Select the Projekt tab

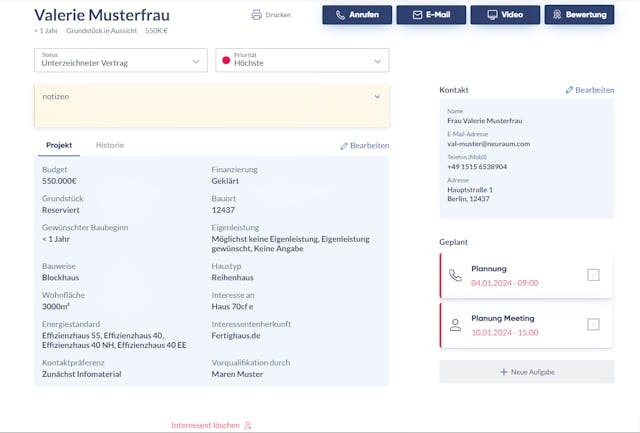click(59, 145)
